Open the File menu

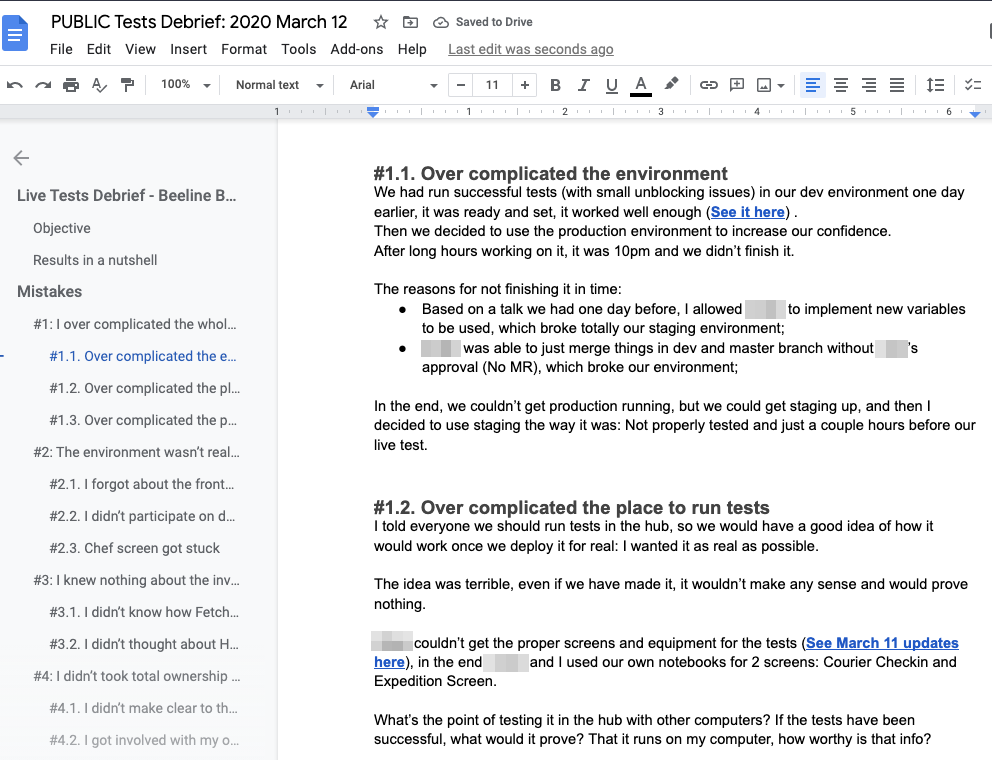61,49
